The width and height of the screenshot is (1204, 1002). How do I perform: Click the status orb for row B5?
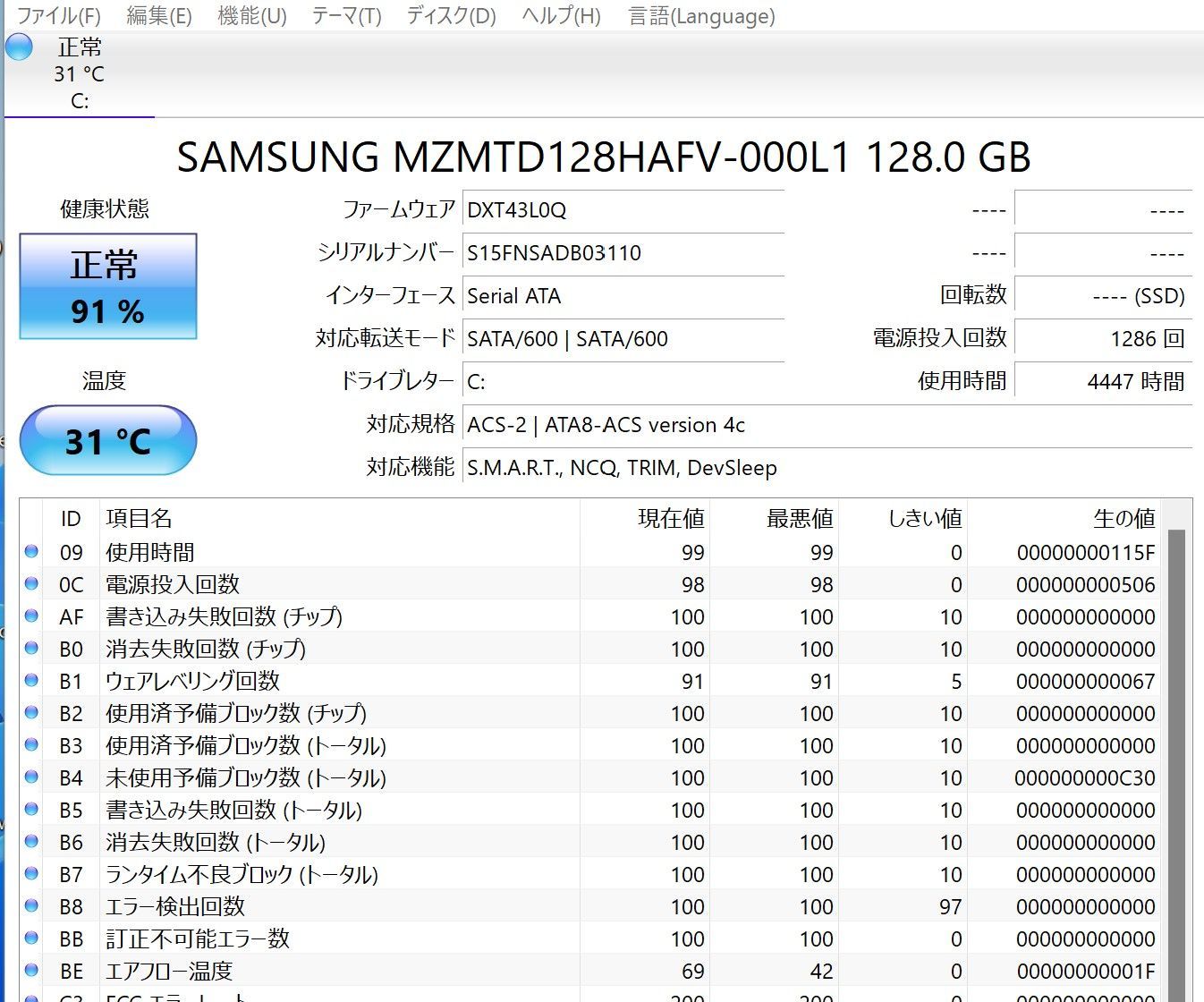[31, 809]
